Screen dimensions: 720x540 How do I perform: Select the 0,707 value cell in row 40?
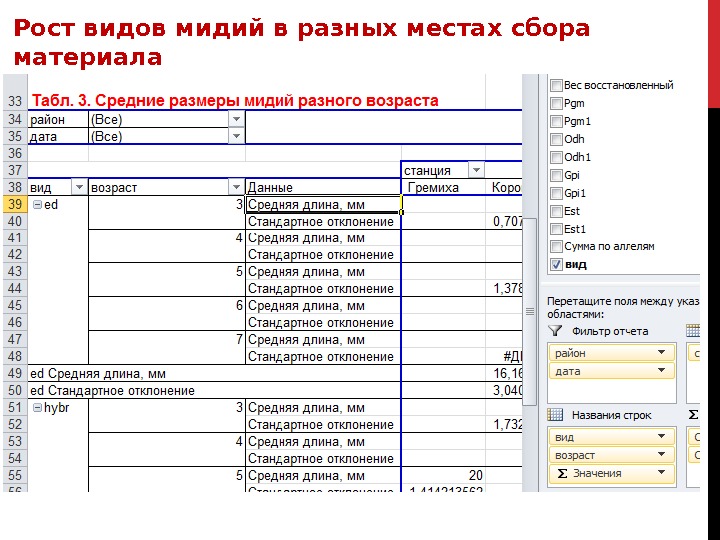pyautogui.click(x=504, y=222)
